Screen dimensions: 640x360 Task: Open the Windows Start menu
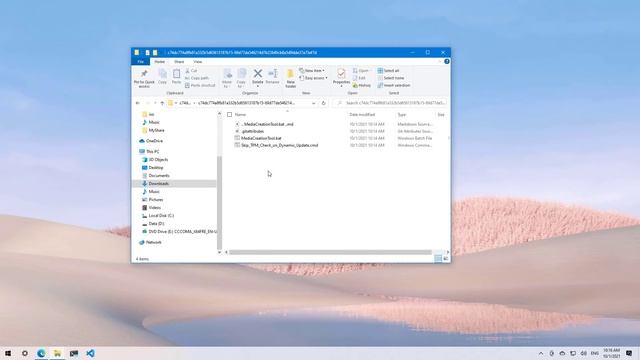(8, 353)
